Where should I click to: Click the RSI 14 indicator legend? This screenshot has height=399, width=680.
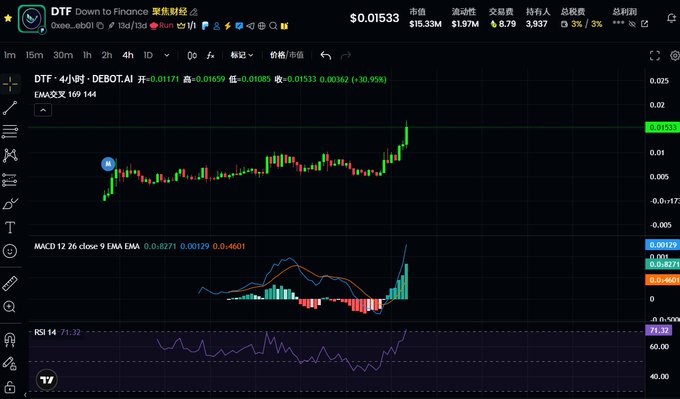pos(45,332)
